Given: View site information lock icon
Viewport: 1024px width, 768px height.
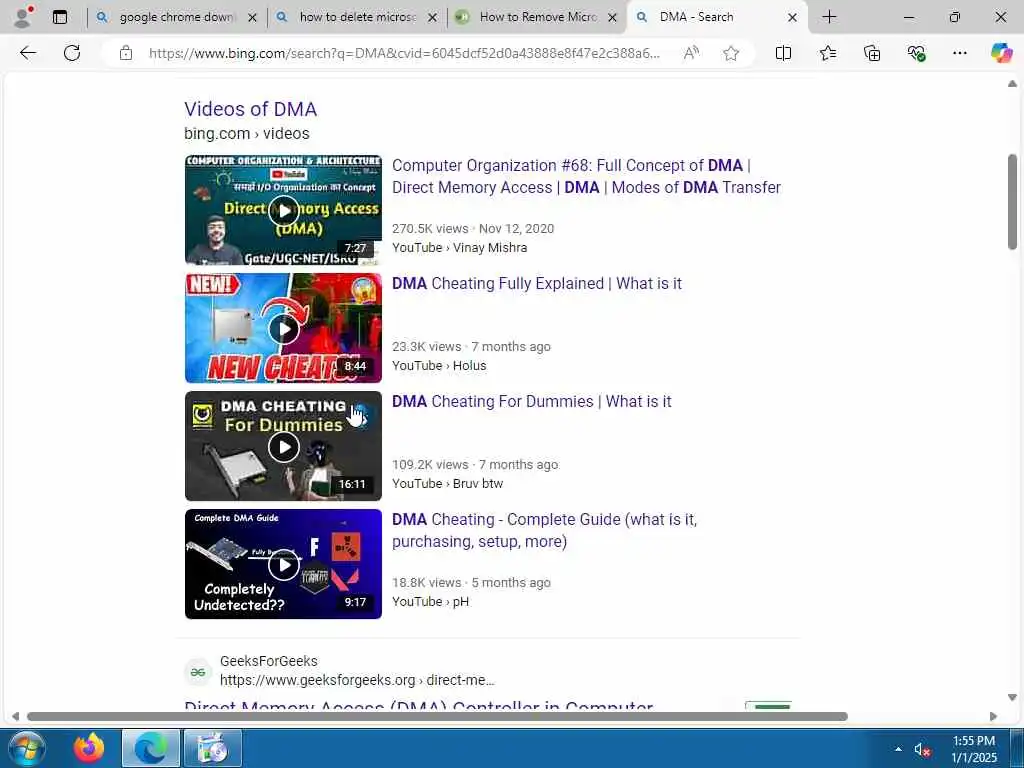Looking at the screenshot, I should 126,53.
